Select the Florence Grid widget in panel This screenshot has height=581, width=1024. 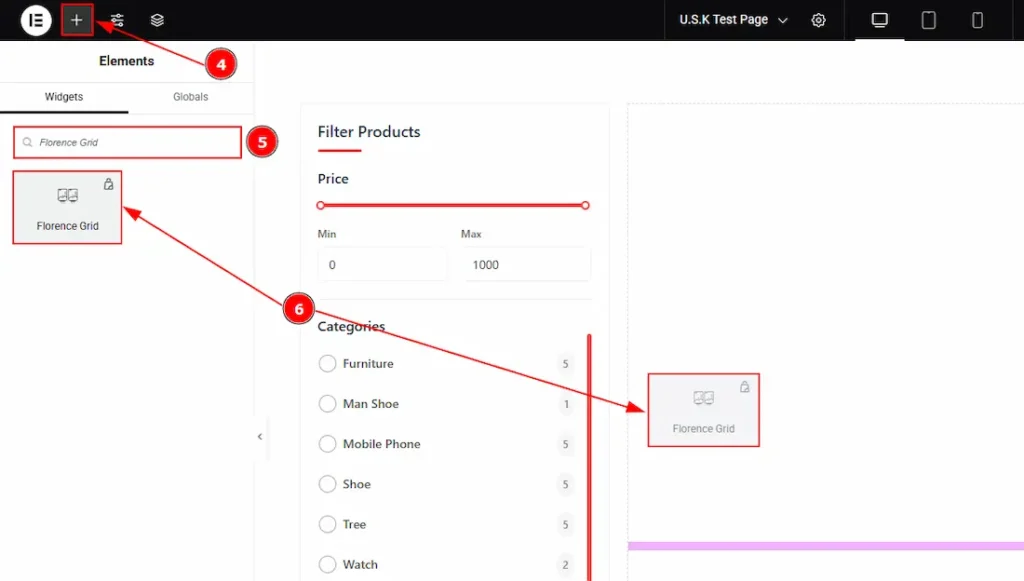coord(67,208)
